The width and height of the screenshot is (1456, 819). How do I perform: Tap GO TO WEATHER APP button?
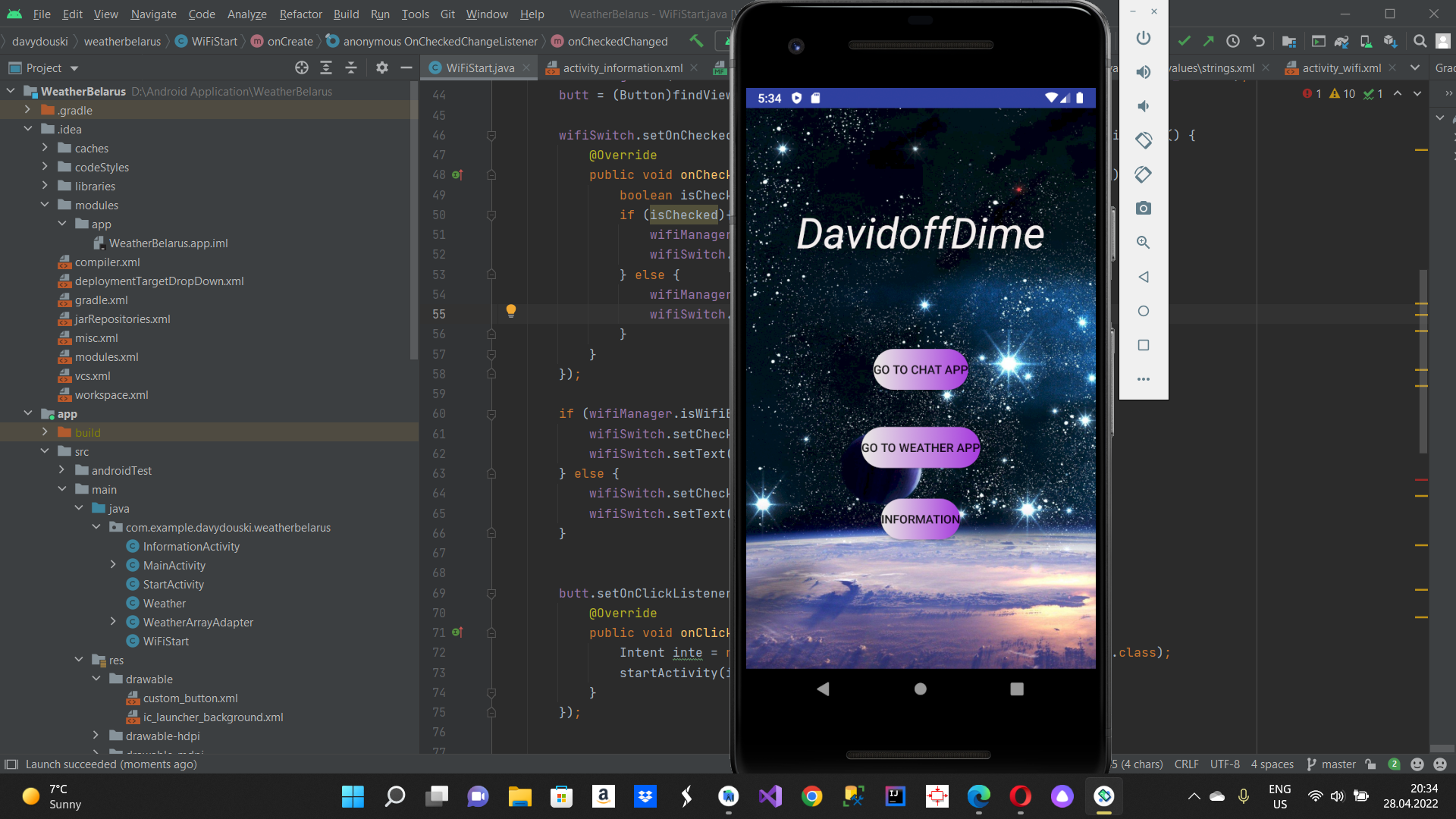921,448
